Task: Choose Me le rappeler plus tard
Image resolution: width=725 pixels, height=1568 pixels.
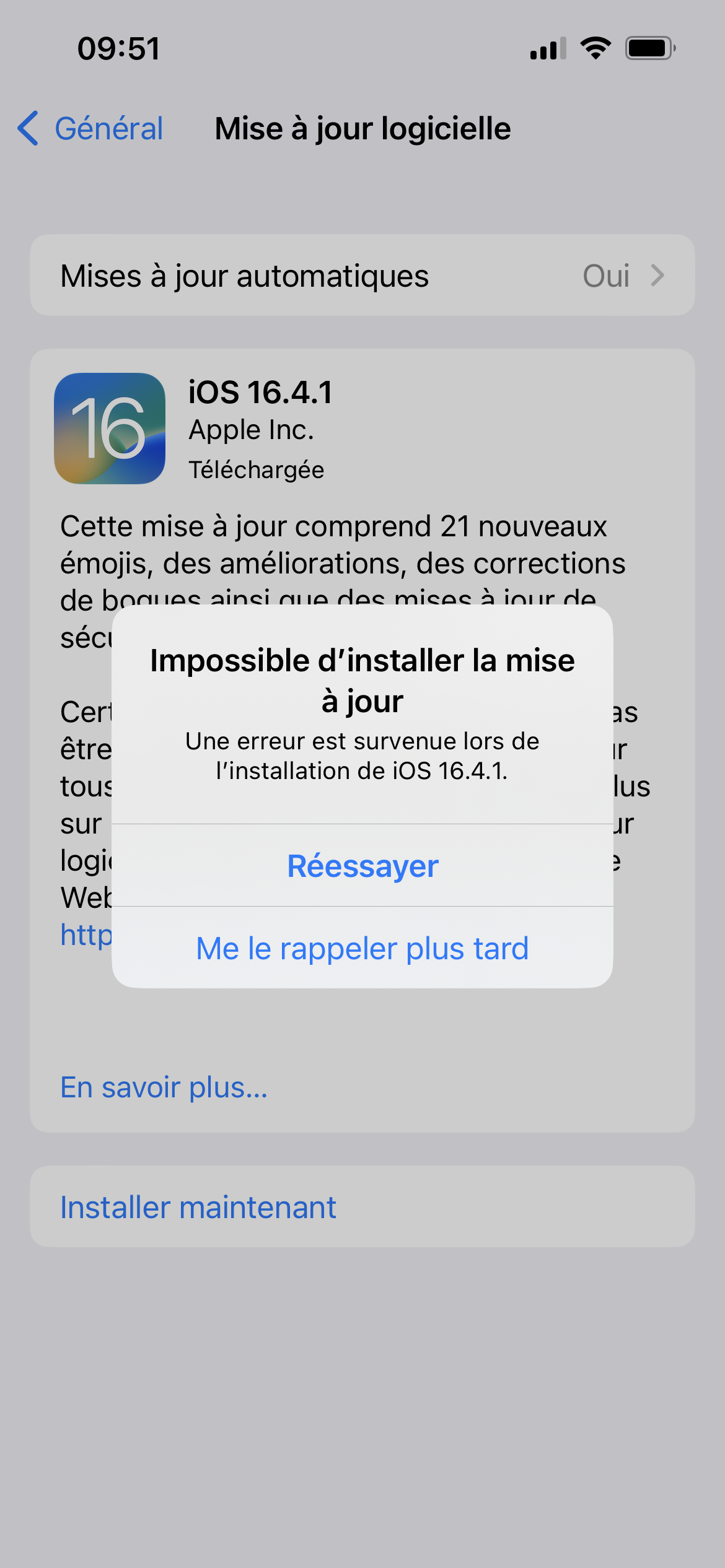Action: (x=362, y=947)
